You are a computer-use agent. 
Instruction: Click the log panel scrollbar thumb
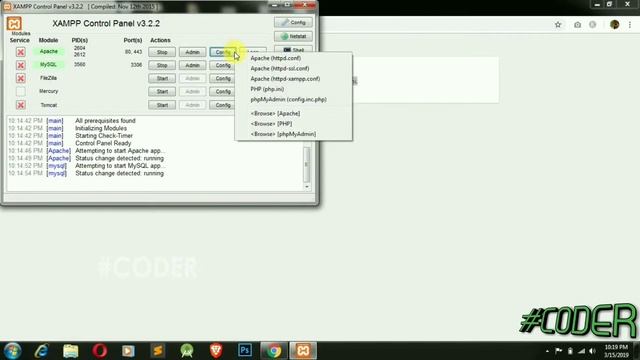pos(307,164)
